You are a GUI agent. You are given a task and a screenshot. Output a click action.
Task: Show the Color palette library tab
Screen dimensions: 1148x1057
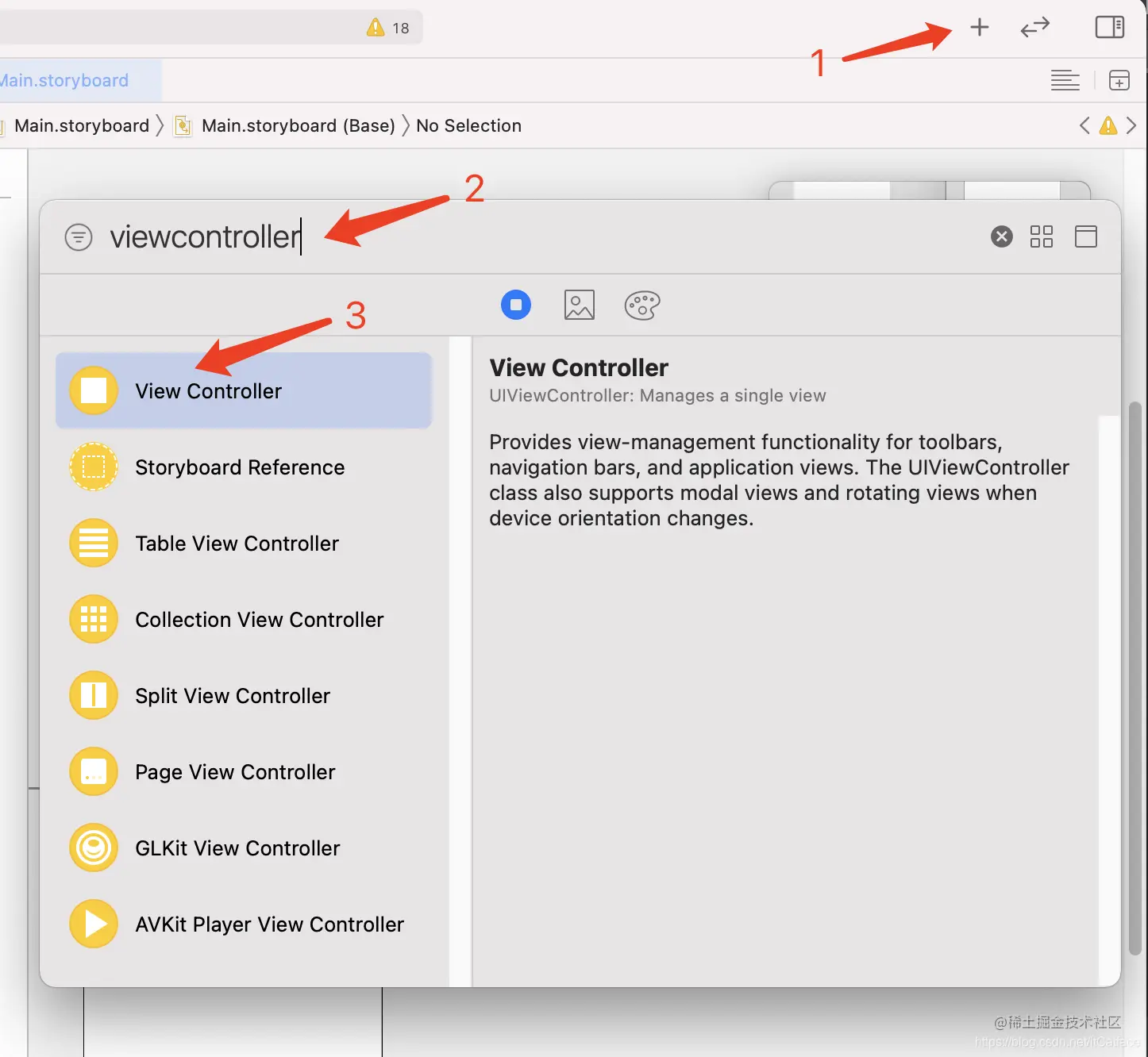click(642, 305)
